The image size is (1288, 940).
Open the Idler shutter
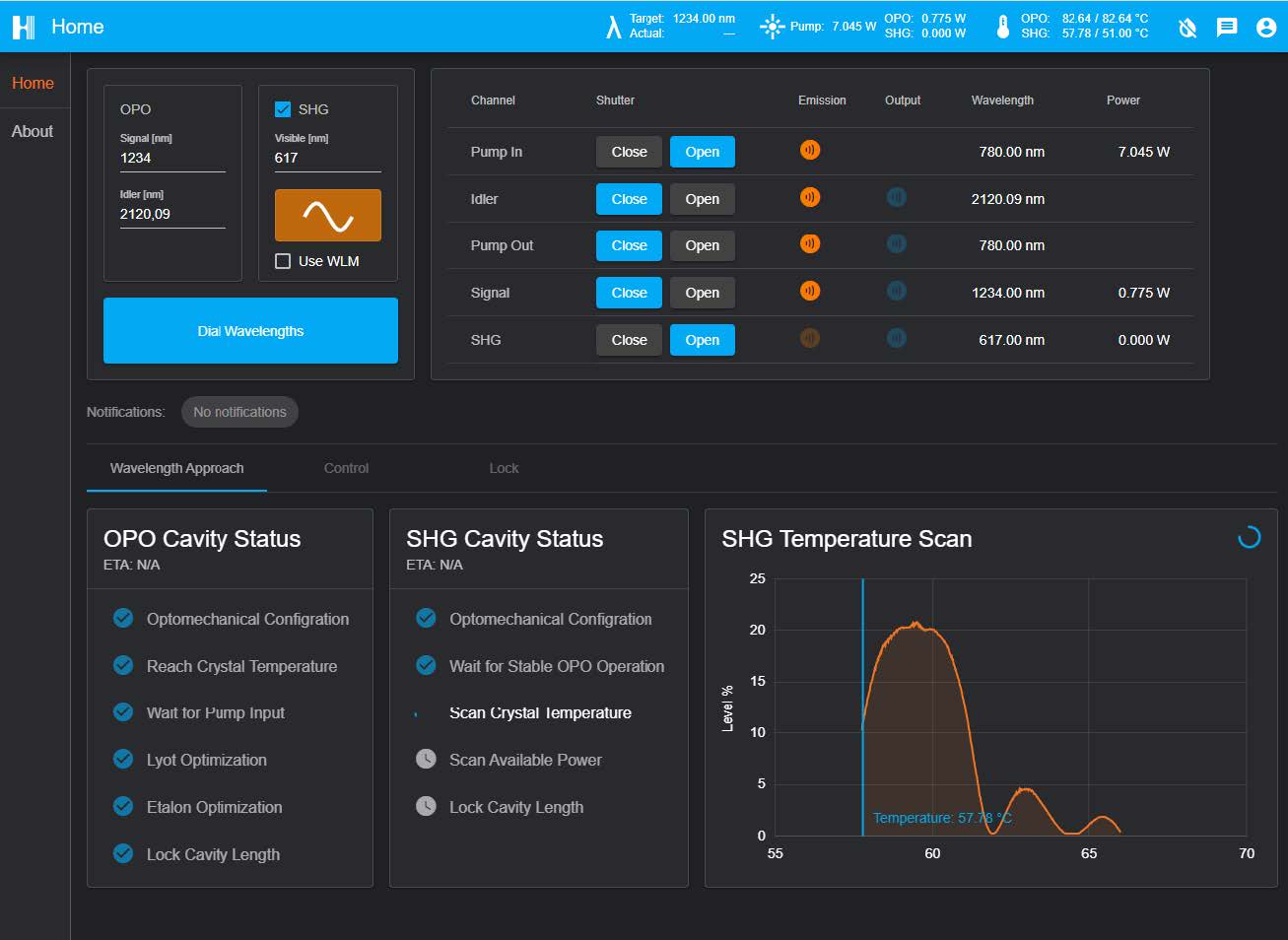point(702,199)
